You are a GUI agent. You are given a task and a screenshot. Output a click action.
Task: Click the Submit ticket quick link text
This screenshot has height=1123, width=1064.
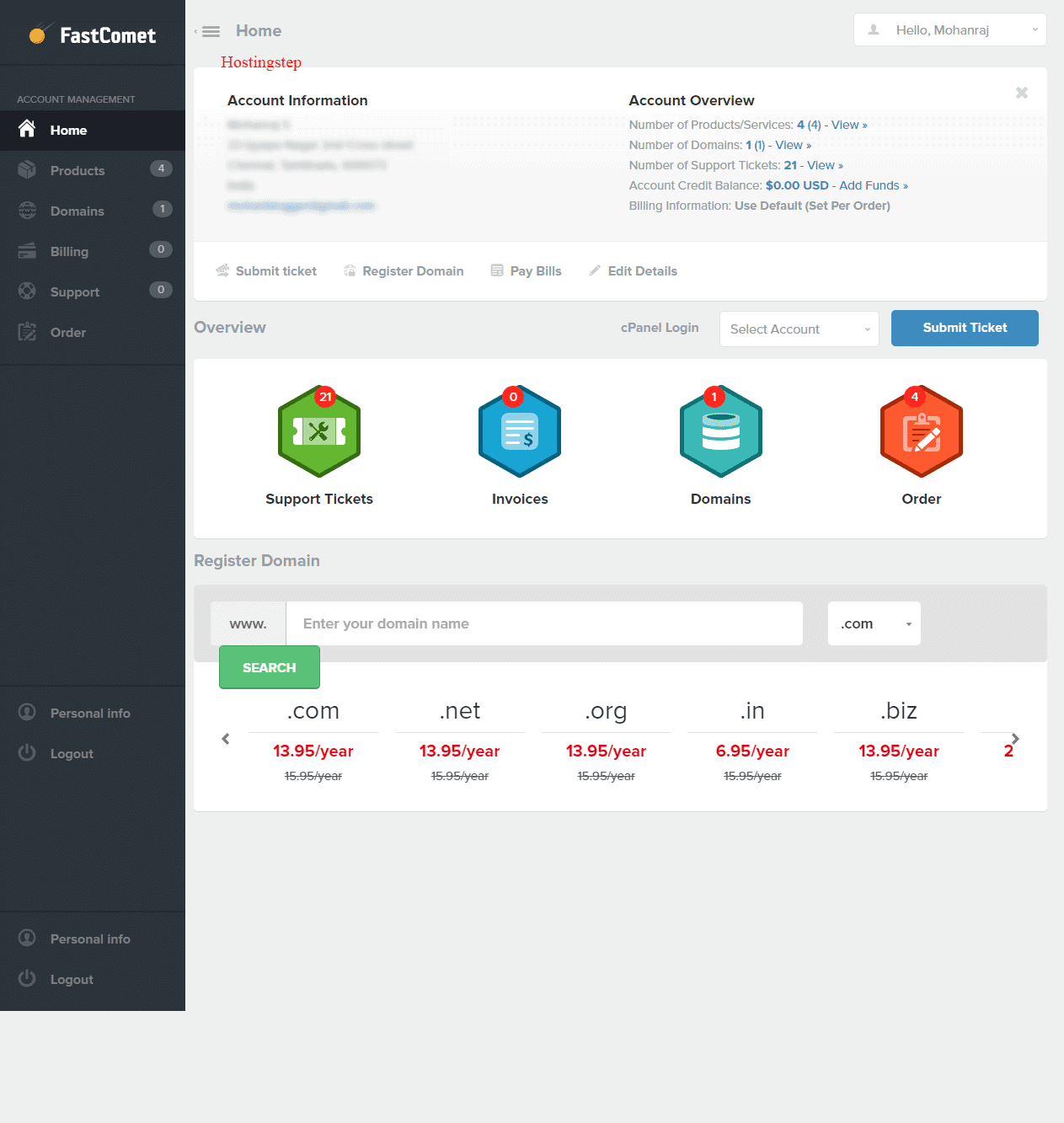click(276, 270)
